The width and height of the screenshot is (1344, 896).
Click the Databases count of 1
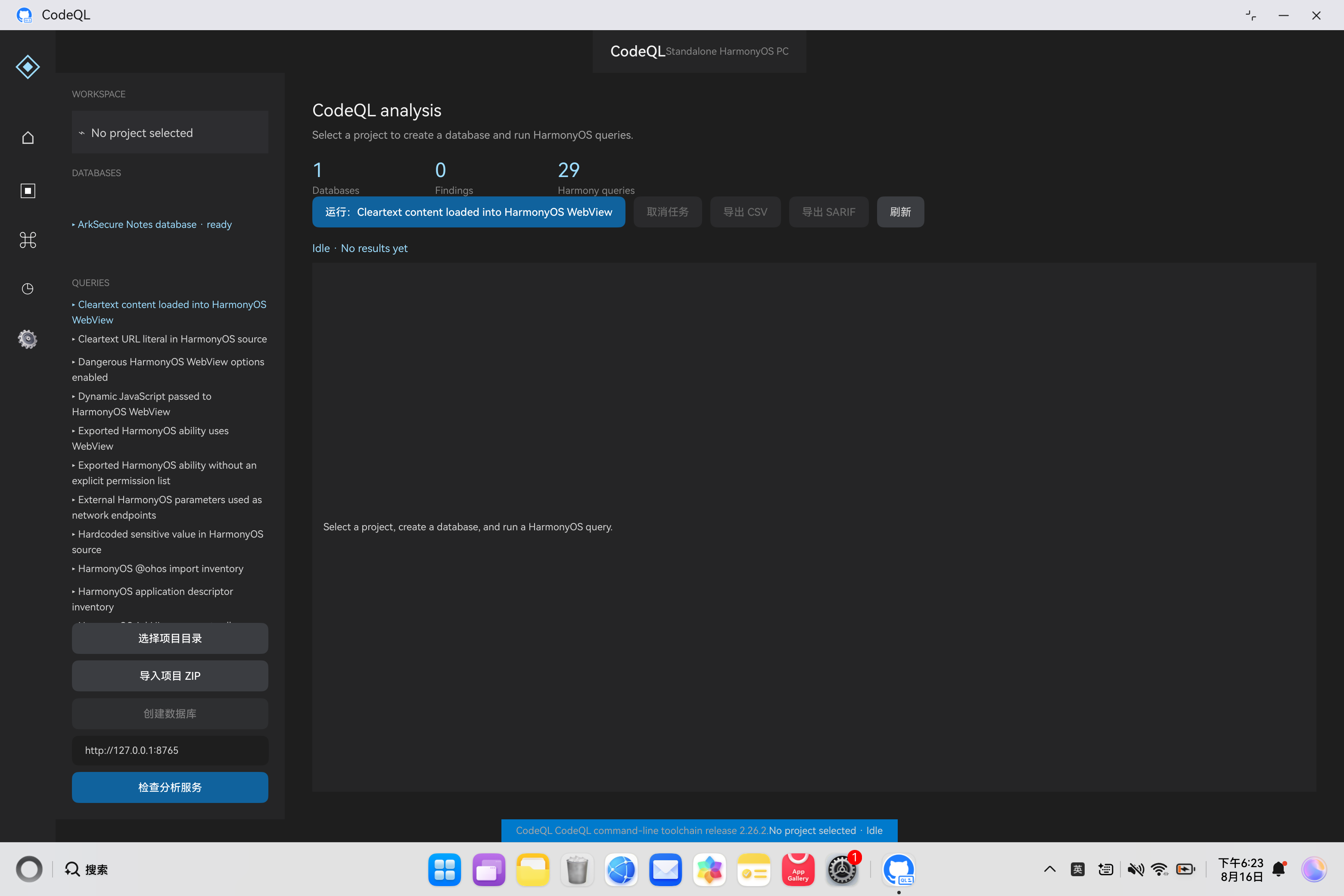click(318, 170)
